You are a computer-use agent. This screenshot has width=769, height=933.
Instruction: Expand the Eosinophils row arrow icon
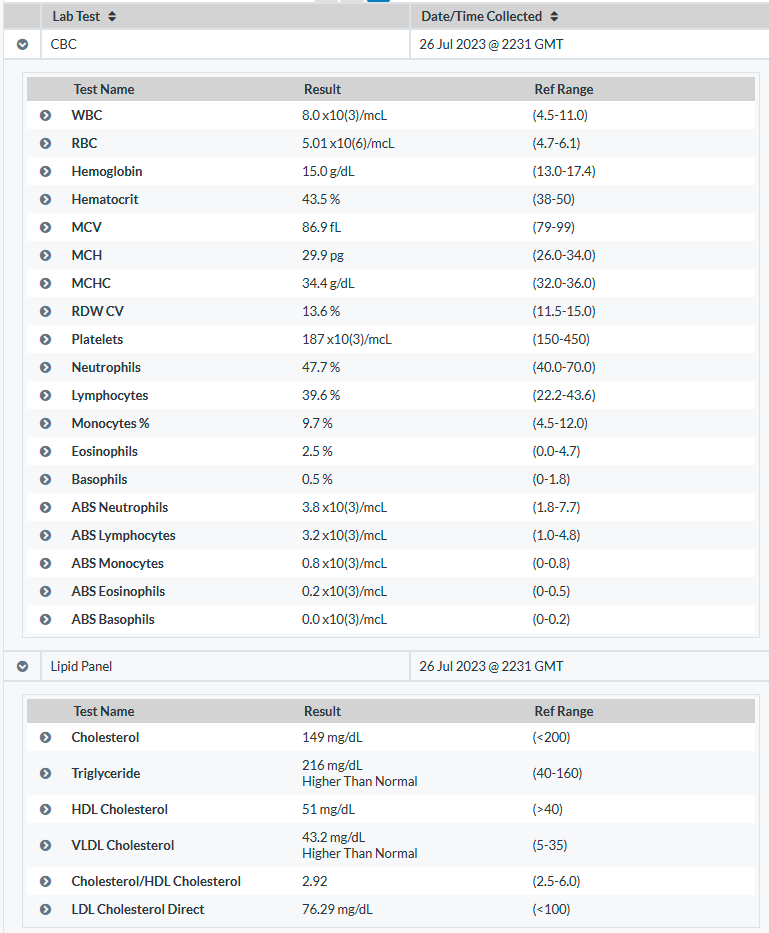pos(45,452)
